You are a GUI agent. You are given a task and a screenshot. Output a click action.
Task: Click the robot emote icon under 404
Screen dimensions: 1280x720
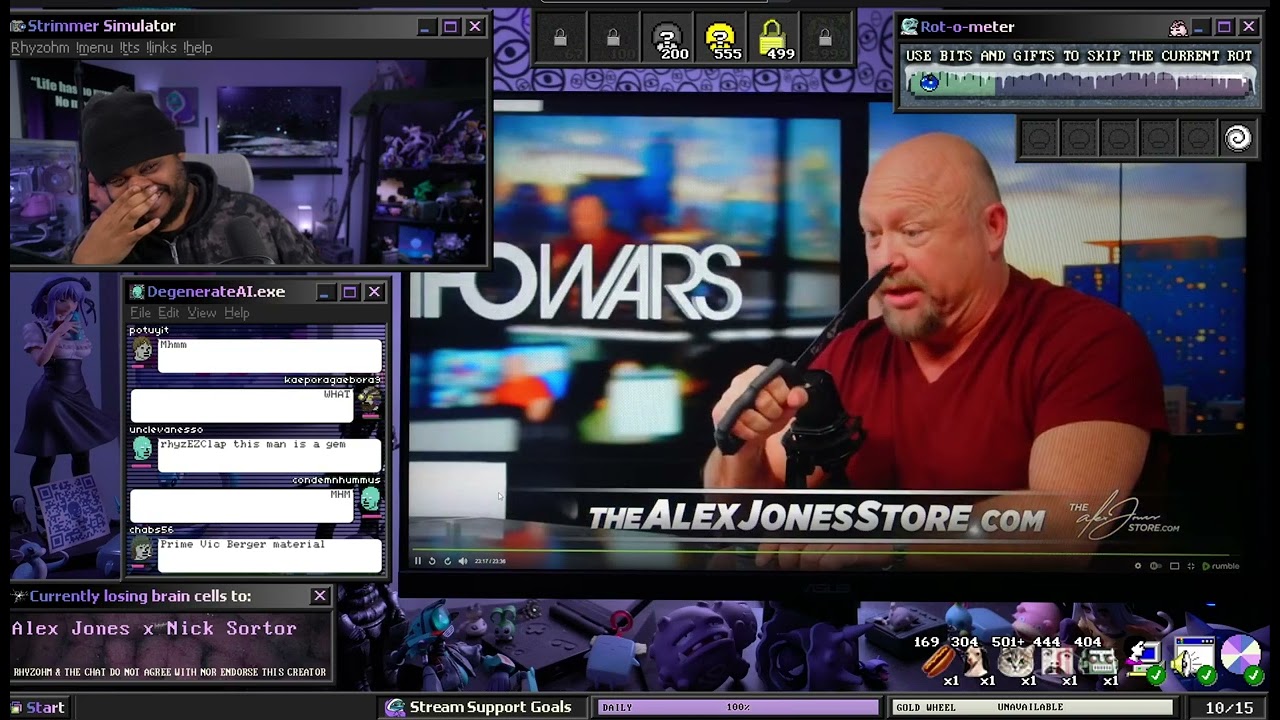(x=1101, y=661)
